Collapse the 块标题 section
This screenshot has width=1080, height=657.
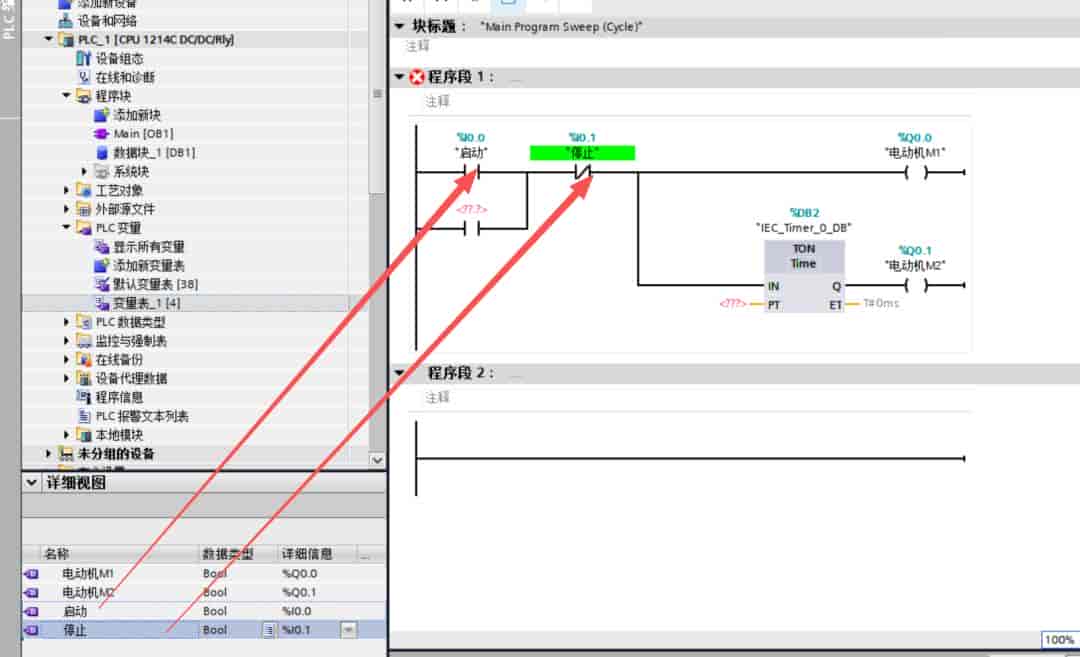399,26
